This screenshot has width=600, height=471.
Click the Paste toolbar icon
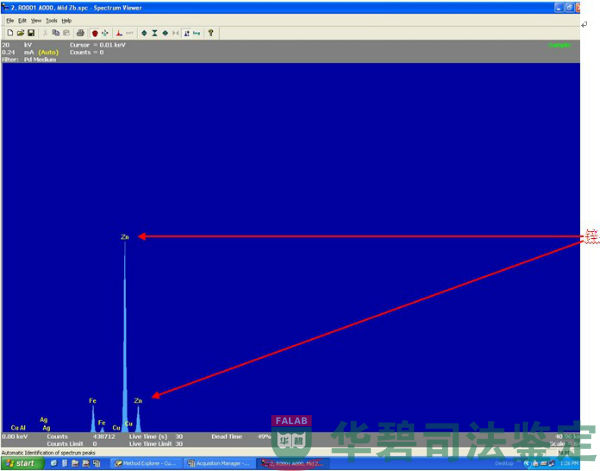66,33
